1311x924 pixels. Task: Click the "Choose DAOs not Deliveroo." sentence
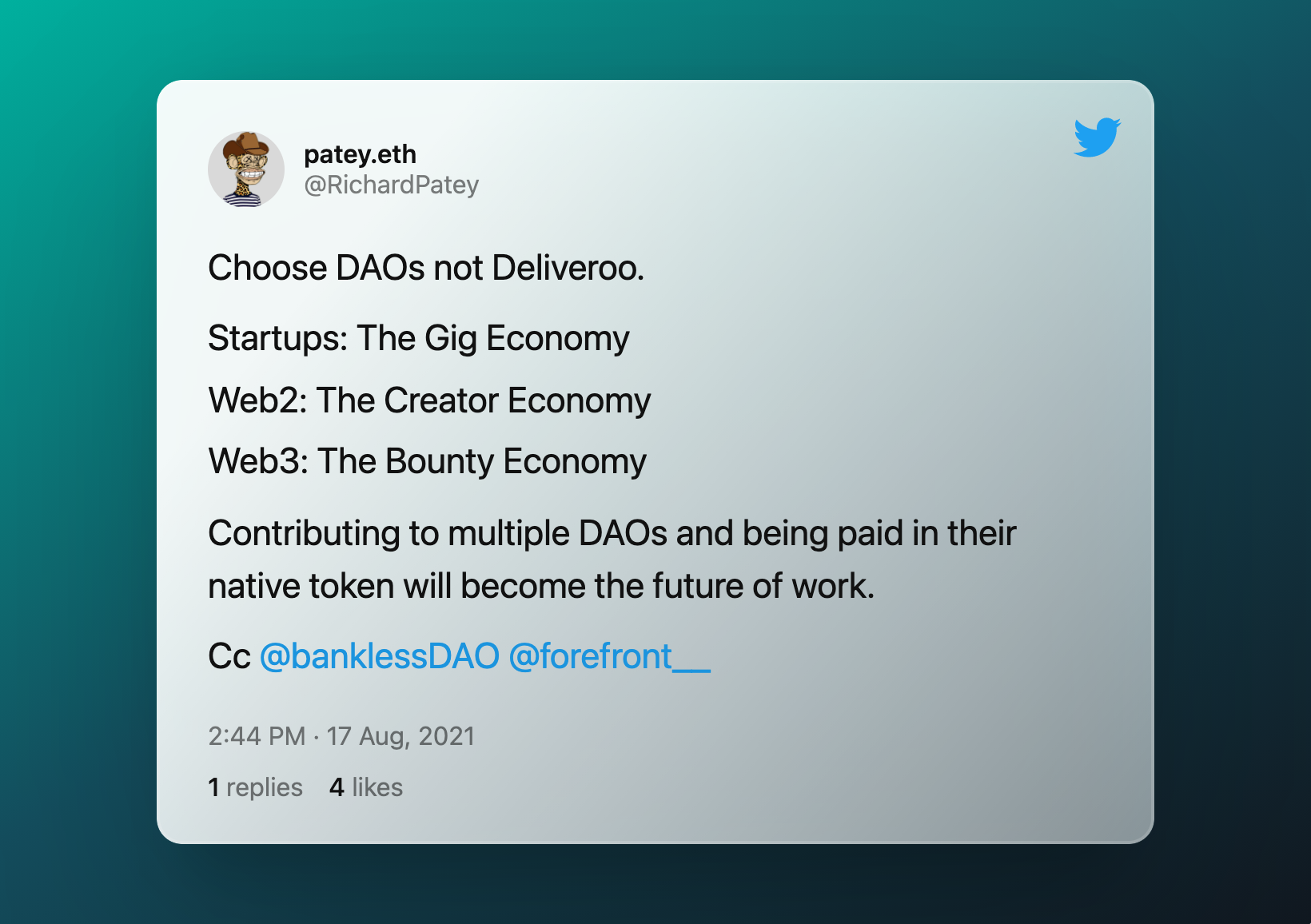[x=425, y=268]
